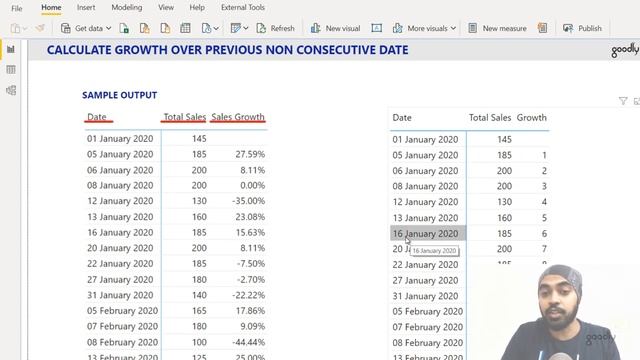
Task: Click the Sales Growth header in sample
Action: [238, 117]
